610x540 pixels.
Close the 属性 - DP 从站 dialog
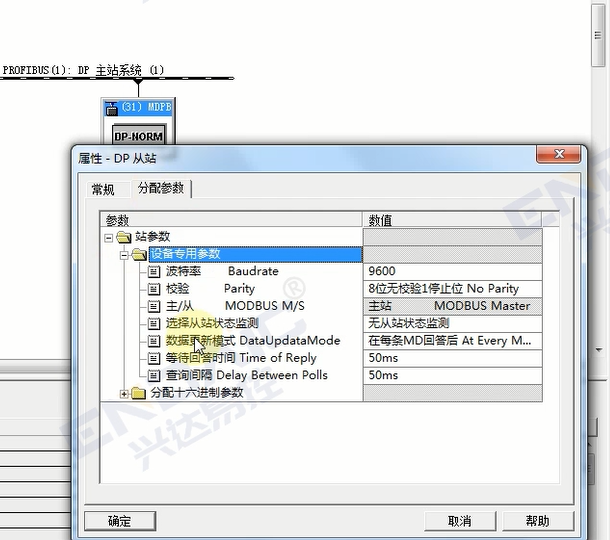(559, 154)
